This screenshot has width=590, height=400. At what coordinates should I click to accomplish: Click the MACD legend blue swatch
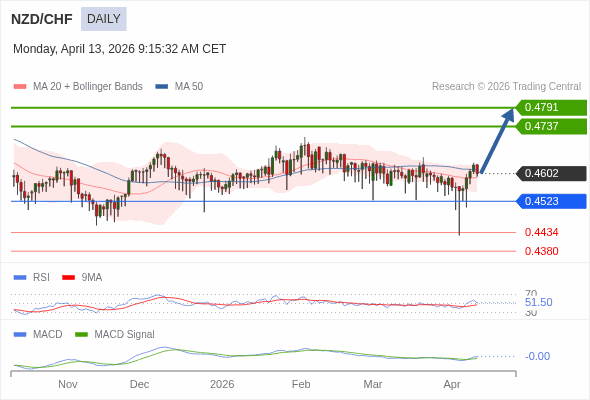[20, 334]
